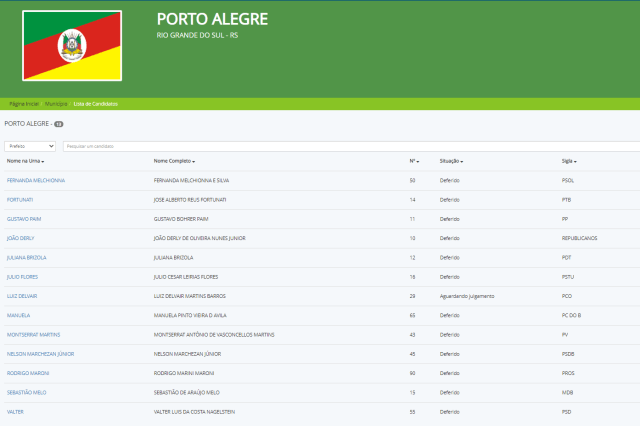
Task: Open candidate Fernanda Melchionna
Action: click(x=36, y=180)
